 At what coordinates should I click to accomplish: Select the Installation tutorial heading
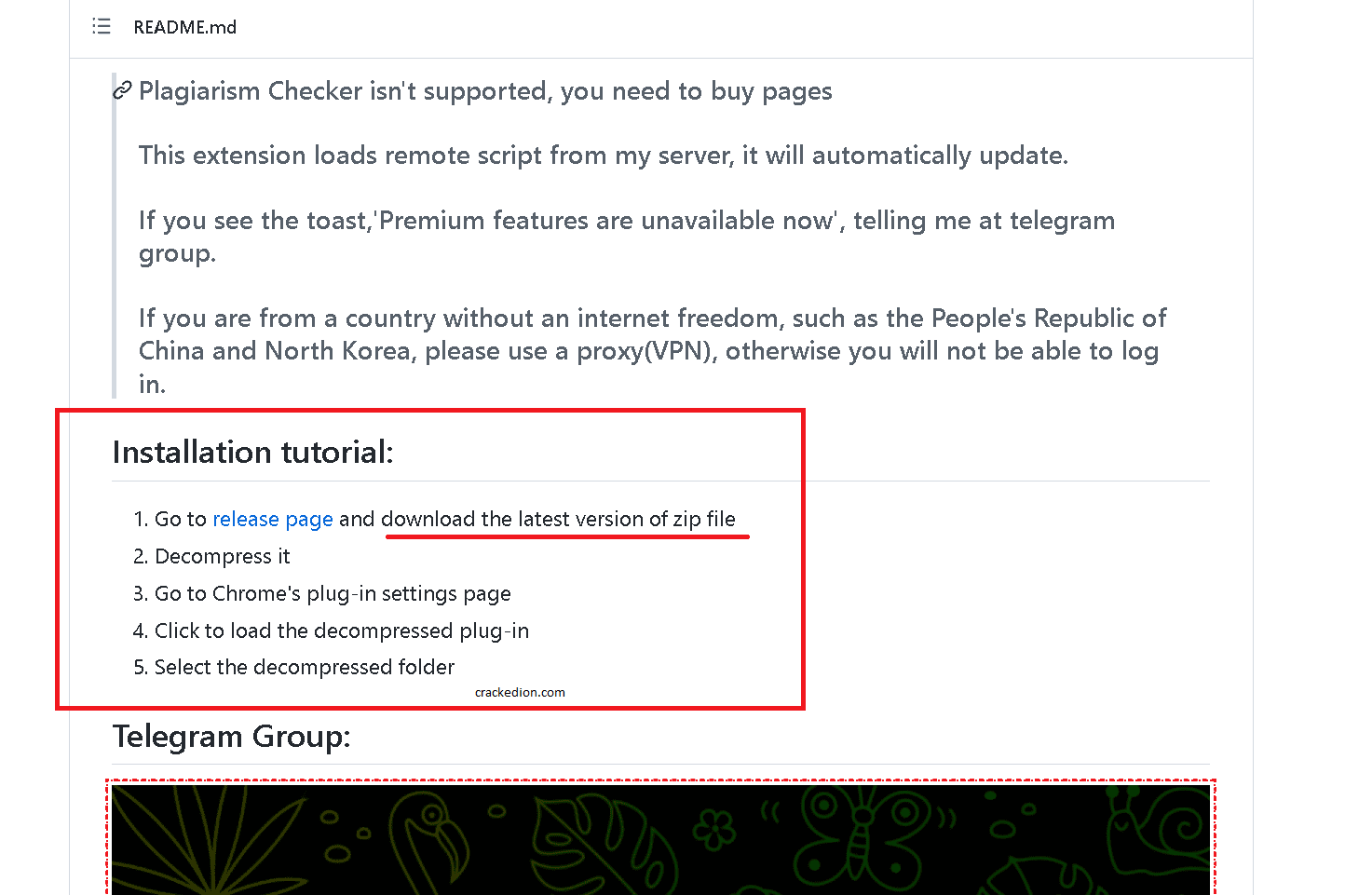pyautogui.click(x=253, y=452)
